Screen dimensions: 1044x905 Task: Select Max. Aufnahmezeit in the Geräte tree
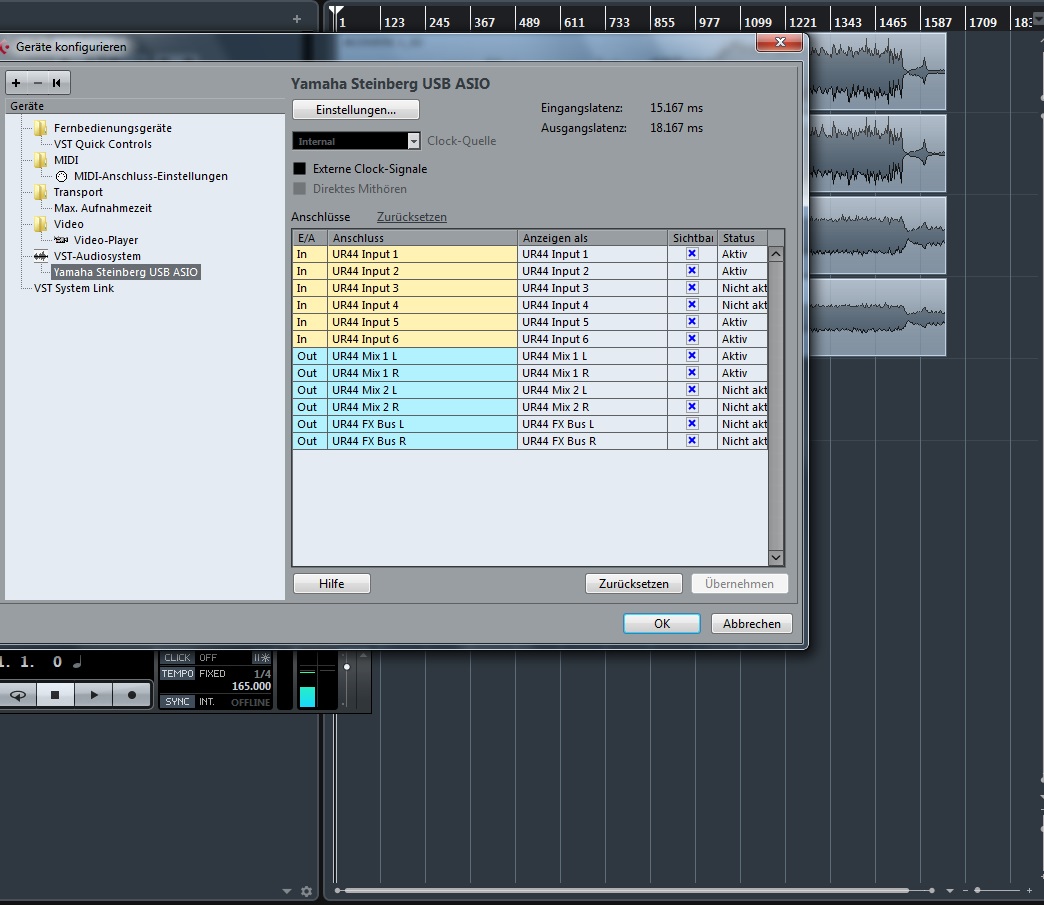point(103,208)
